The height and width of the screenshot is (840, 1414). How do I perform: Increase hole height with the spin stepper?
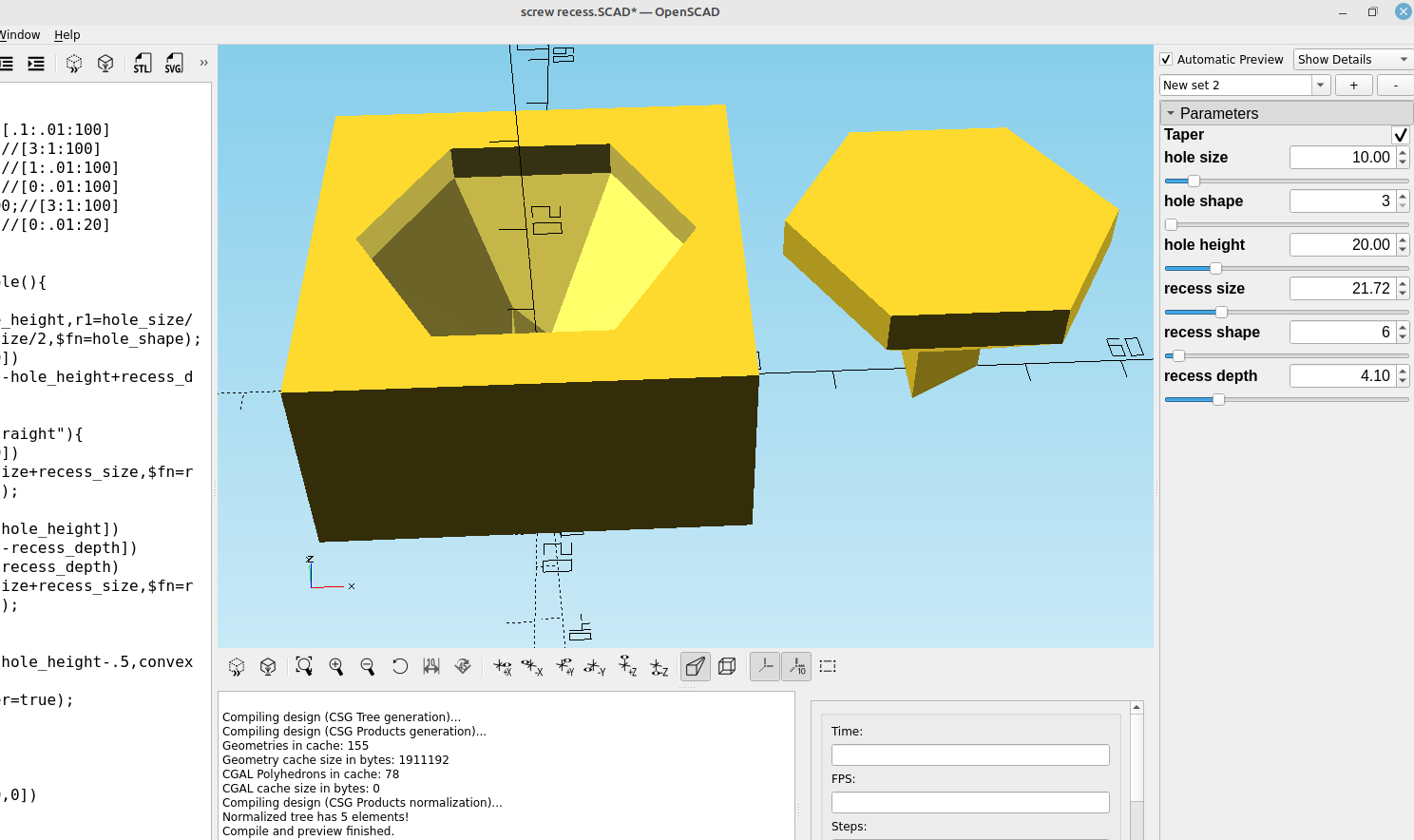coord(1403,239)
